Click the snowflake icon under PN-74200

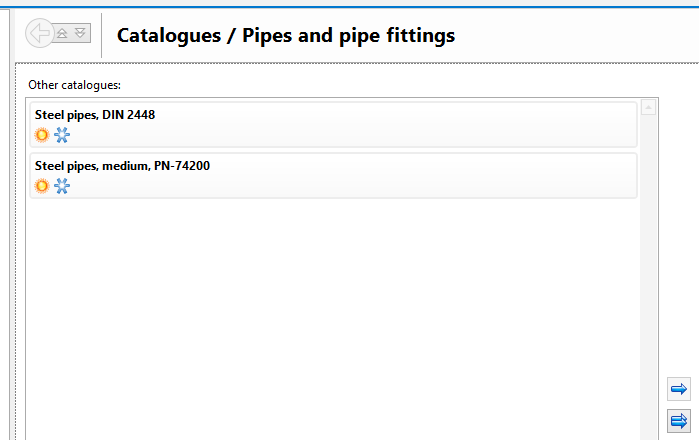[x=62, y=186]
